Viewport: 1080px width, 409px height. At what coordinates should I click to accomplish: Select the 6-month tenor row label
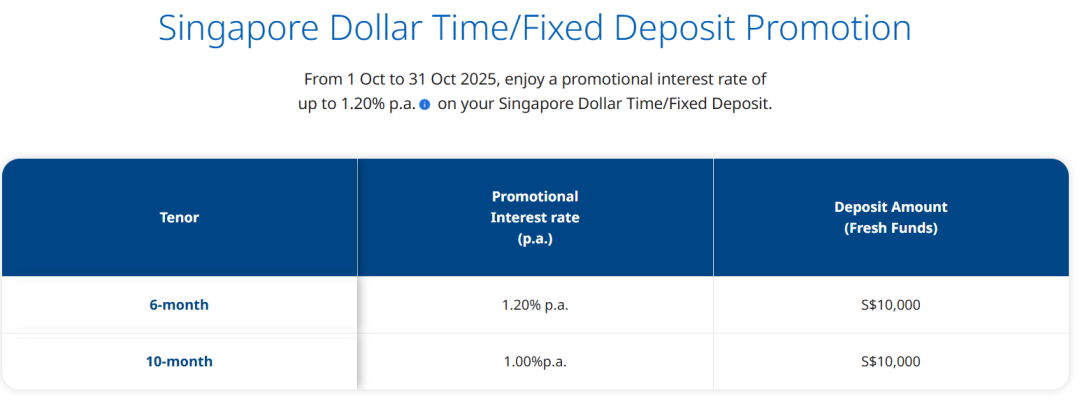[179, 305]
